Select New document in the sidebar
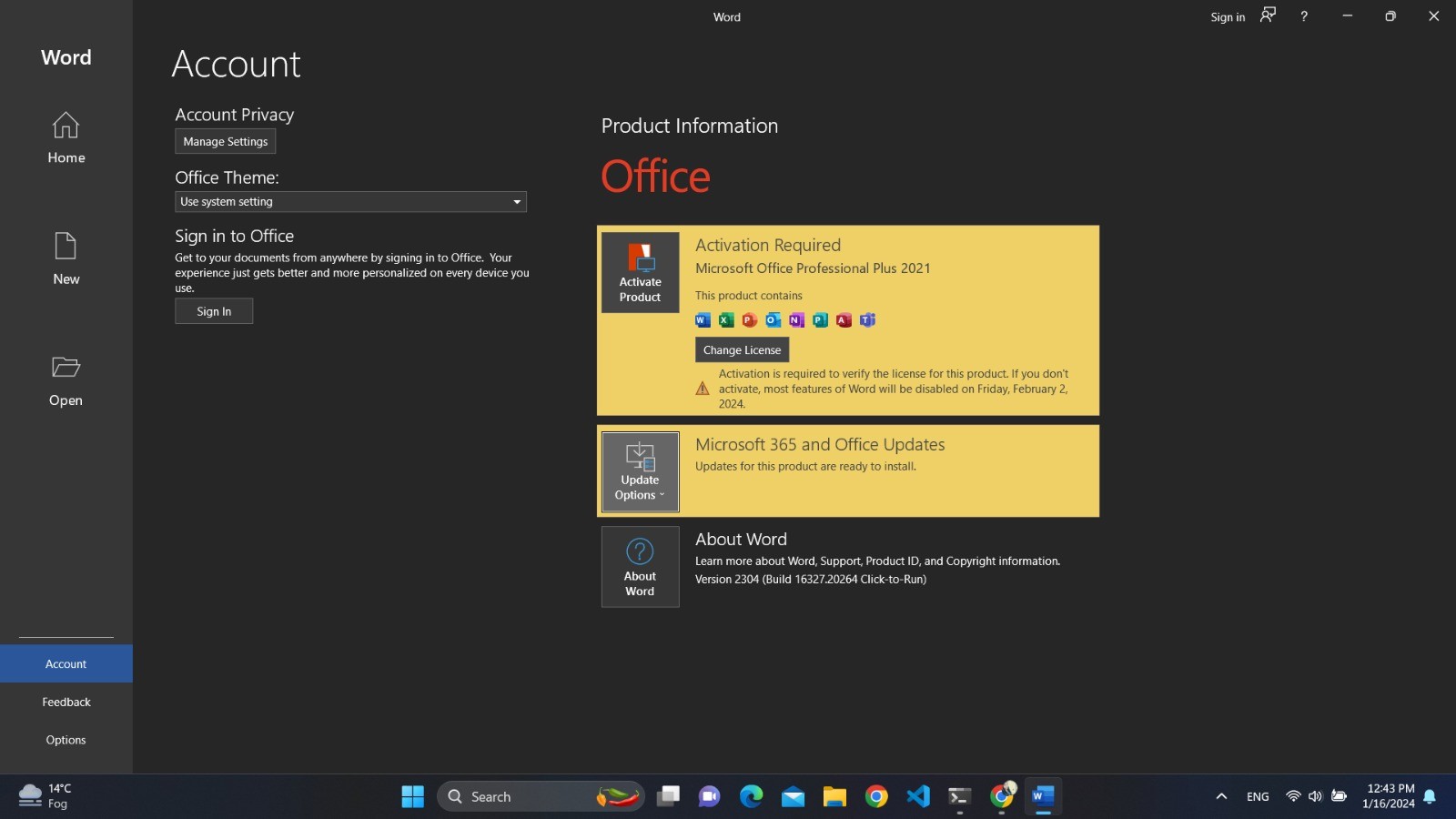 (x=66, y=259)
